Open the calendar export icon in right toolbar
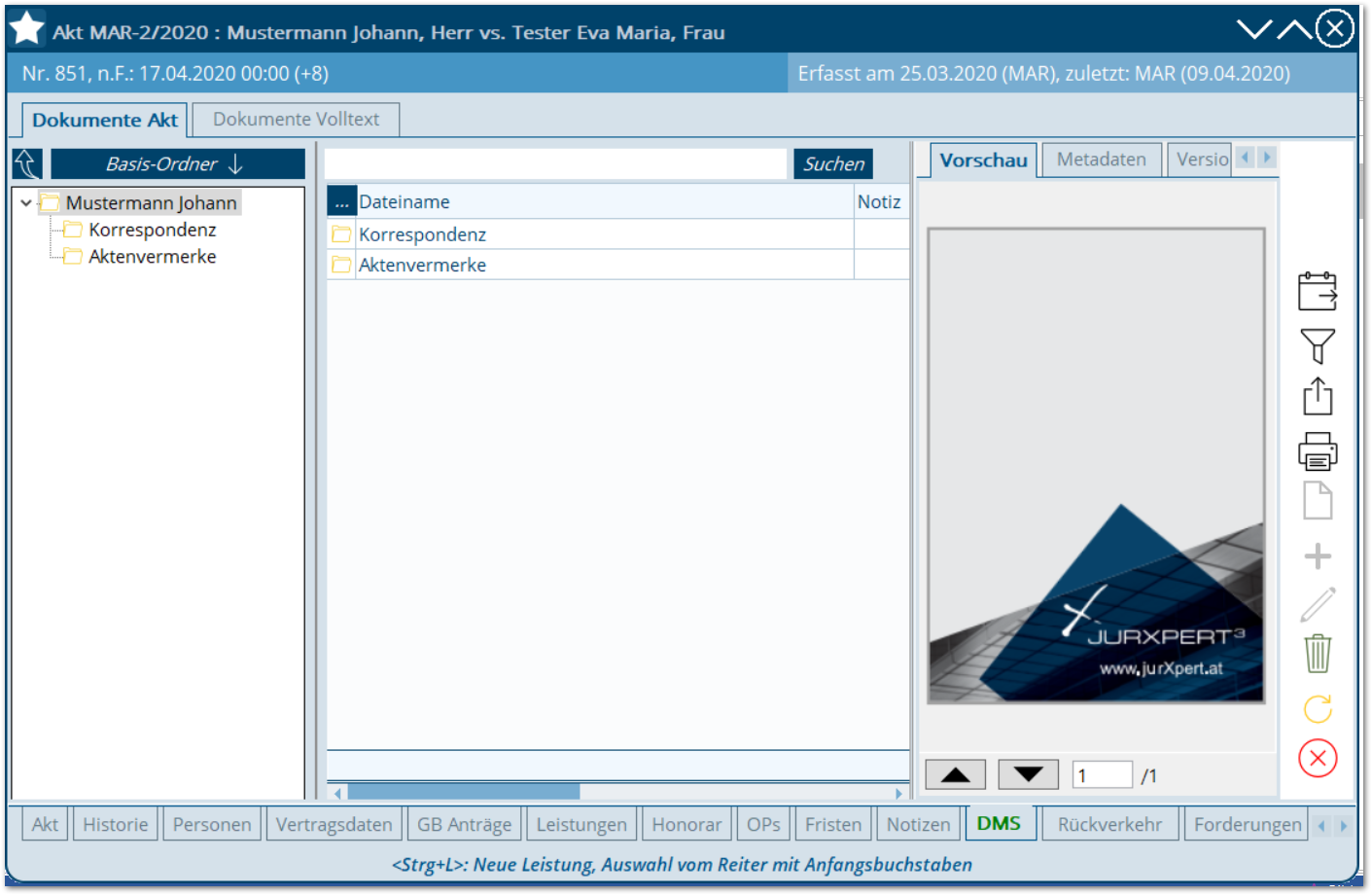The image size is (1372, 895). [1318, 291]
